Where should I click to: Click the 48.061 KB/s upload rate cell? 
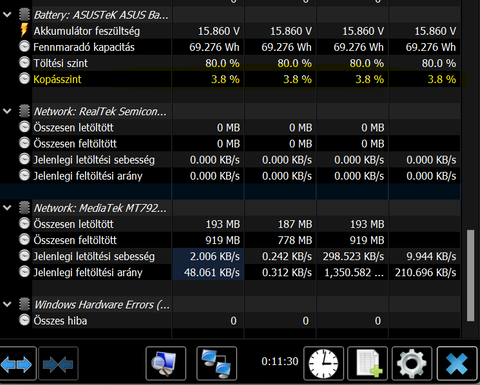208,272
